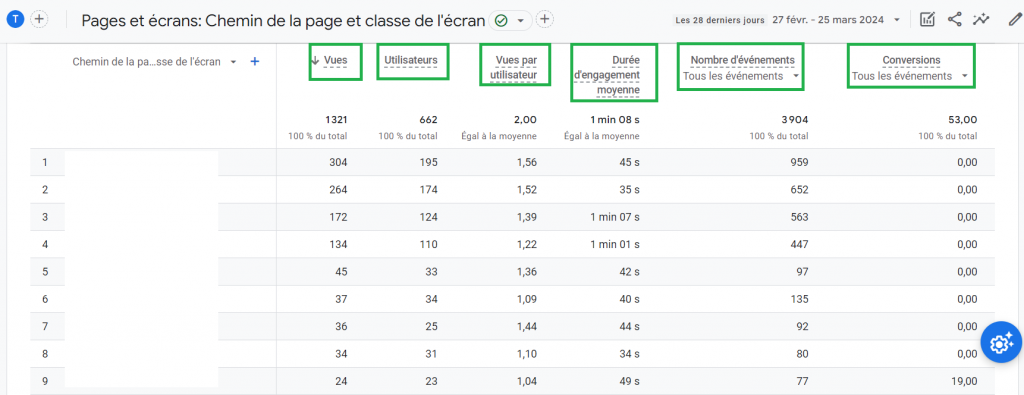Click the Conversions column header
Viewport: 1024px width, 395px height.
911,61
